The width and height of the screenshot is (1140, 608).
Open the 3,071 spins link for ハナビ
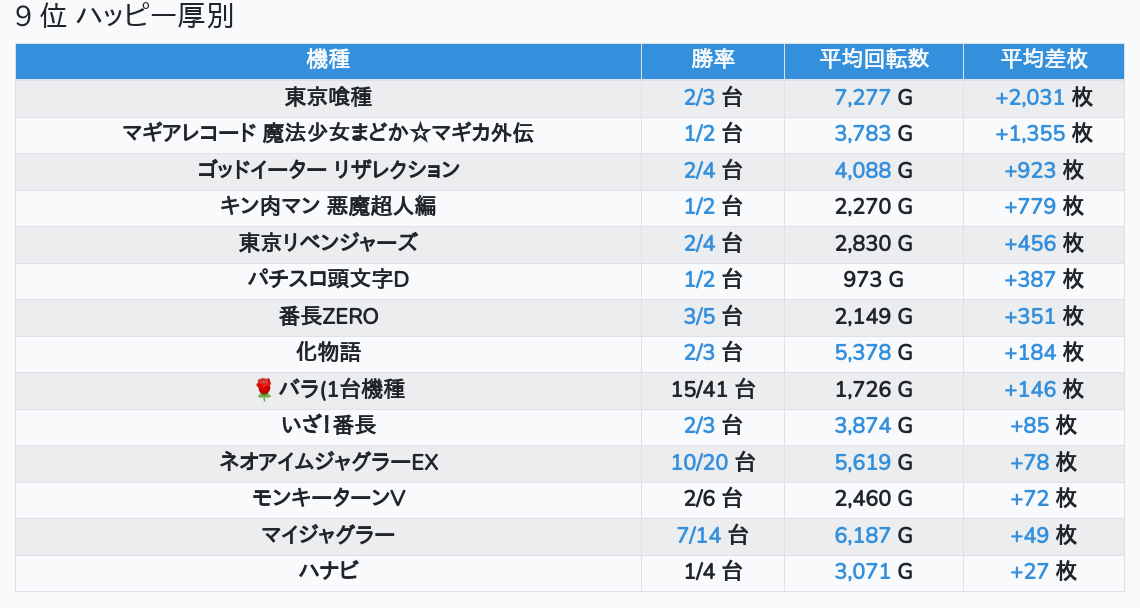pyautogui.click(x=862, y=572)
